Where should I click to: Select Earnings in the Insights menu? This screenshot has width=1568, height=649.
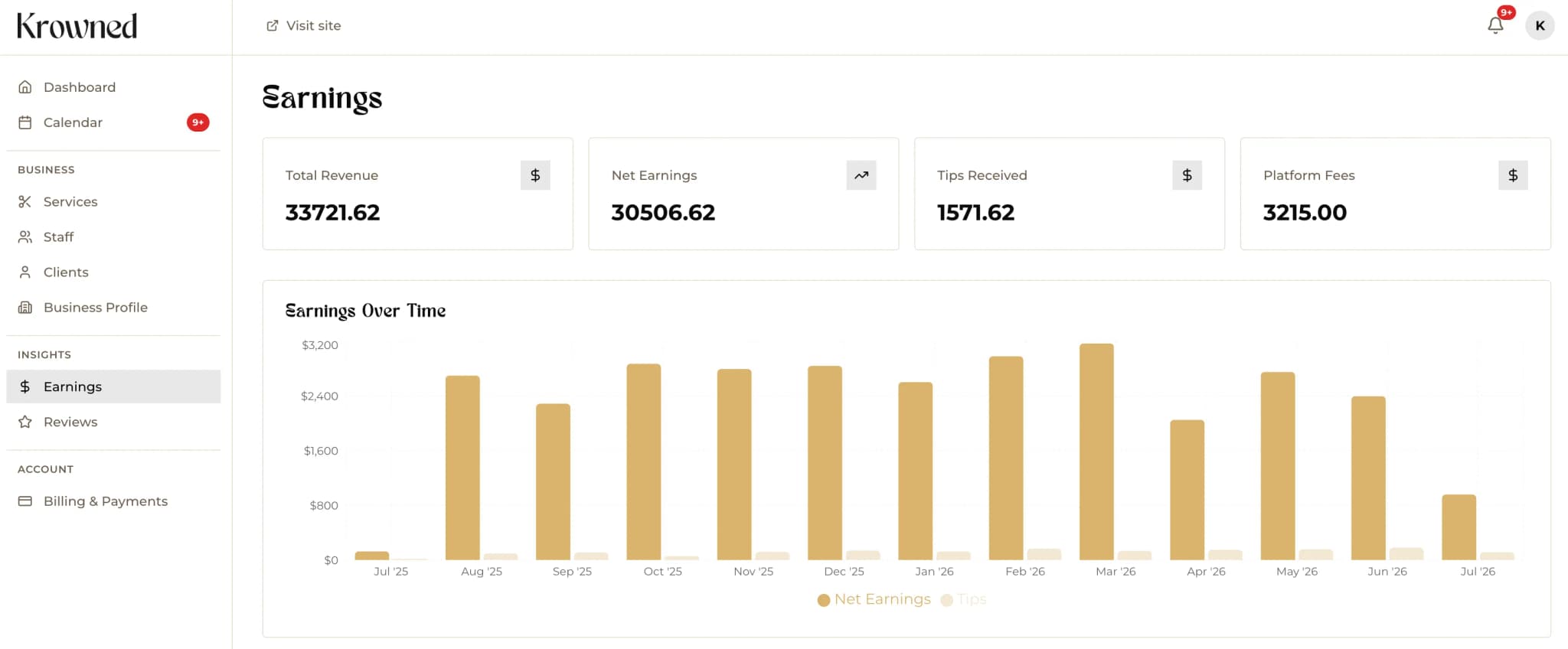113,386
